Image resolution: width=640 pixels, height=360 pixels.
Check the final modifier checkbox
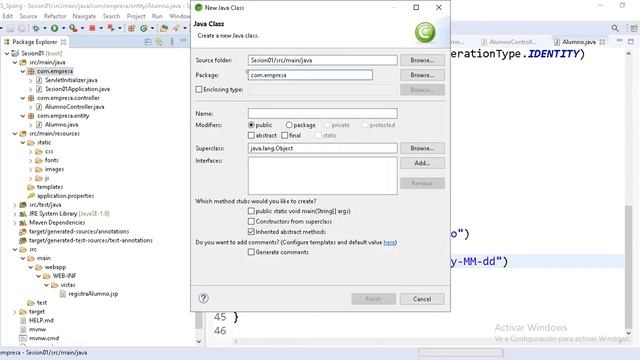coord(284,135)
